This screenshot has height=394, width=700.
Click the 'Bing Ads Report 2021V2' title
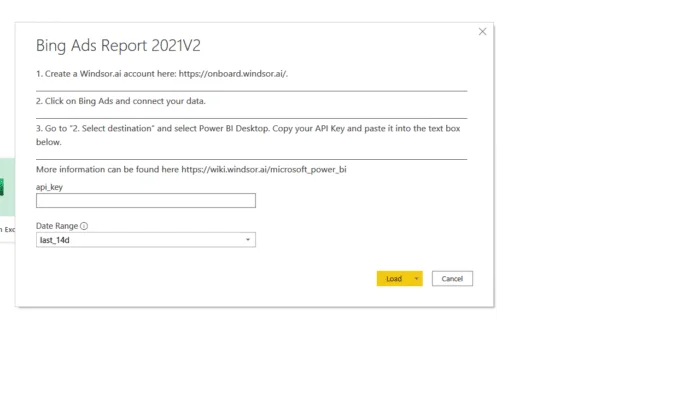pos(118,46)
